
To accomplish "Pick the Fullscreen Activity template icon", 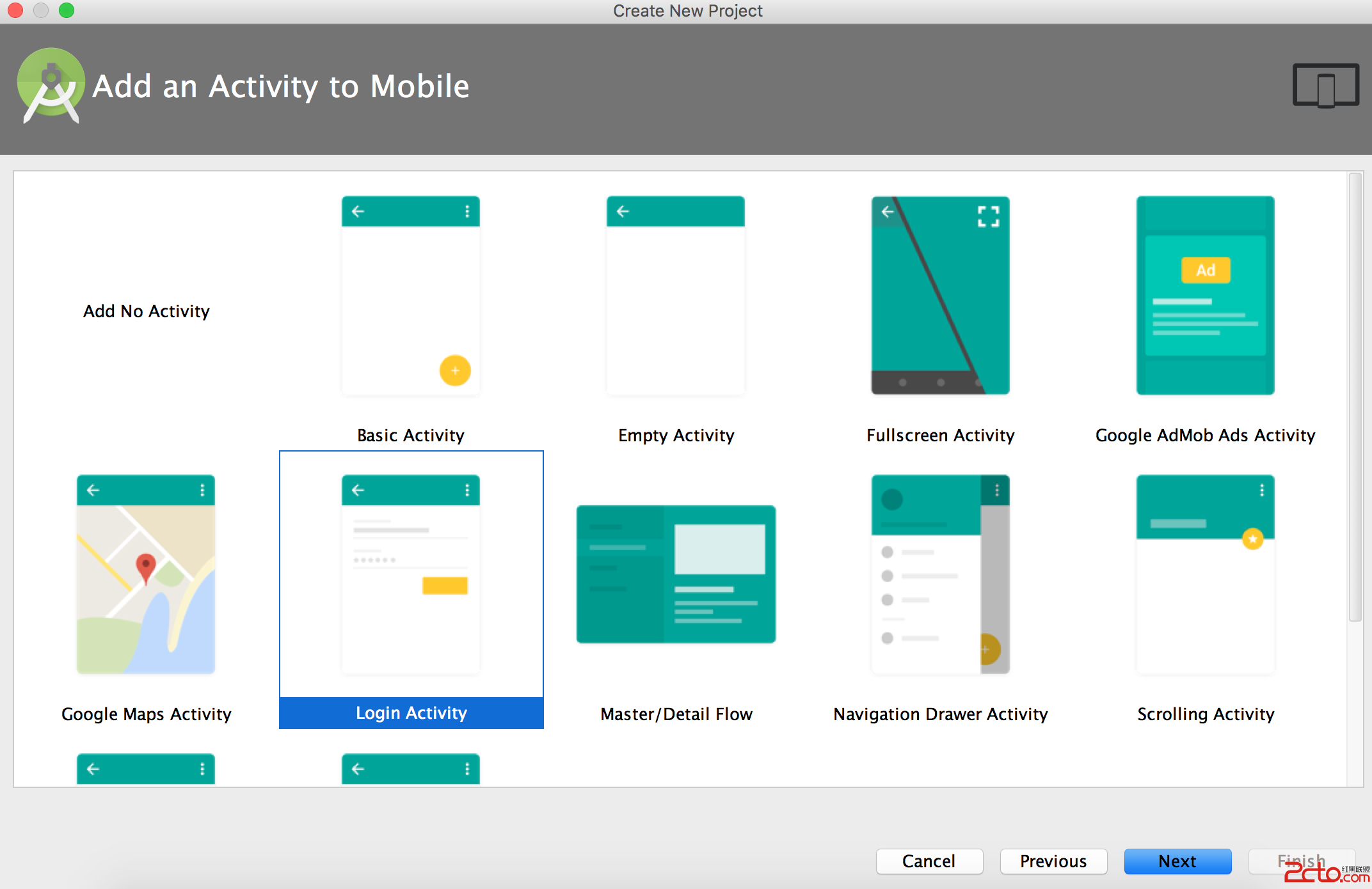I will tap(940, 295).
